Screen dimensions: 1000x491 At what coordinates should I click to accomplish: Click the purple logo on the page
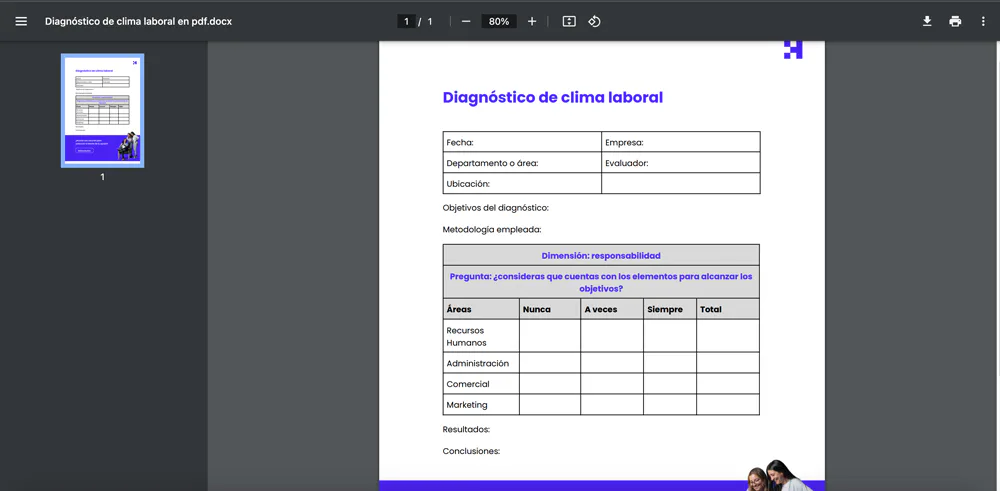pyautogui.click(x=793, y=50)
